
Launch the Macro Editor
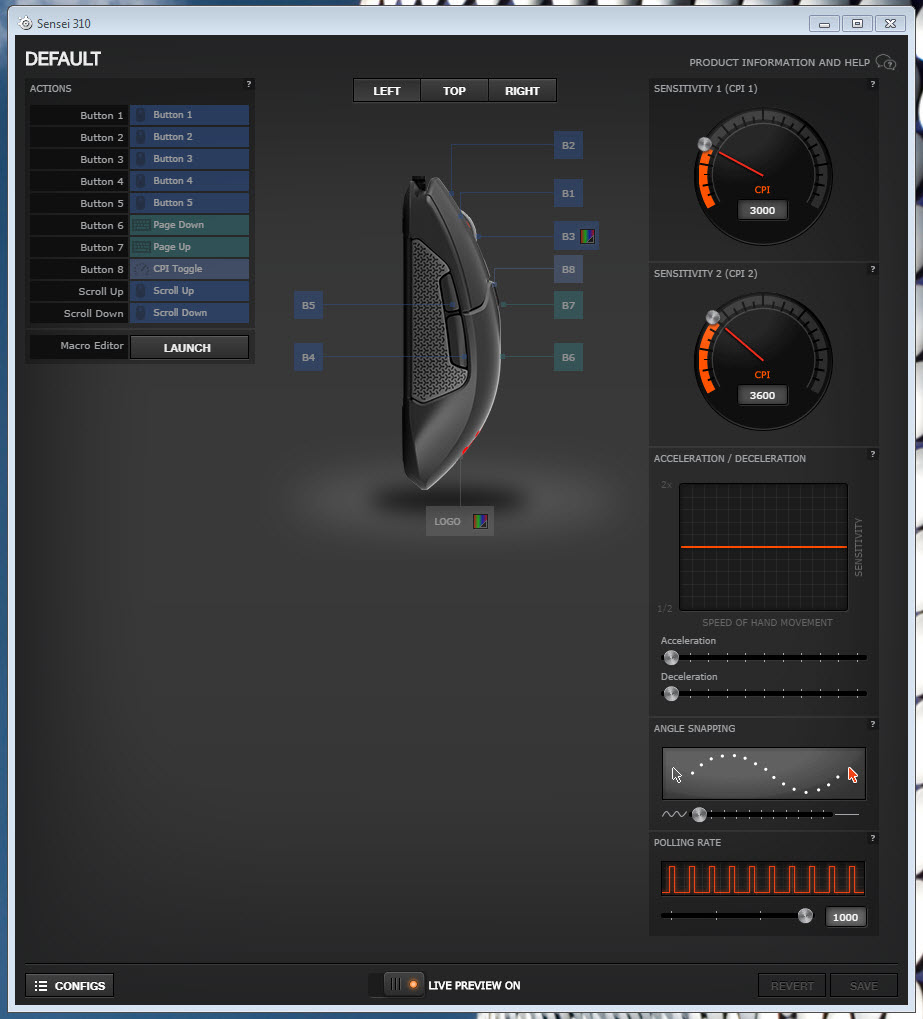click(x=189, y=348)
